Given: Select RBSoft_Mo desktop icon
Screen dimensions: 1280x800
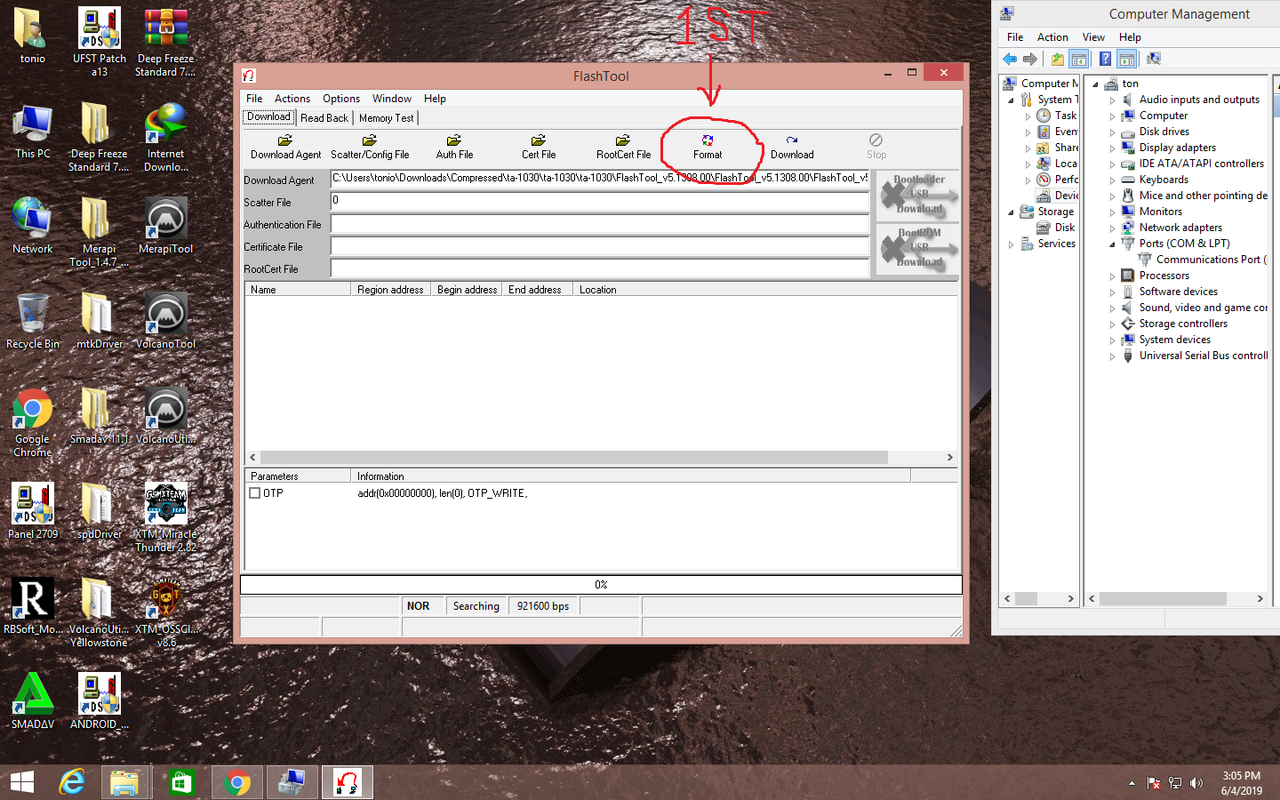Looking at the screenshot, I should click(32, 606).
